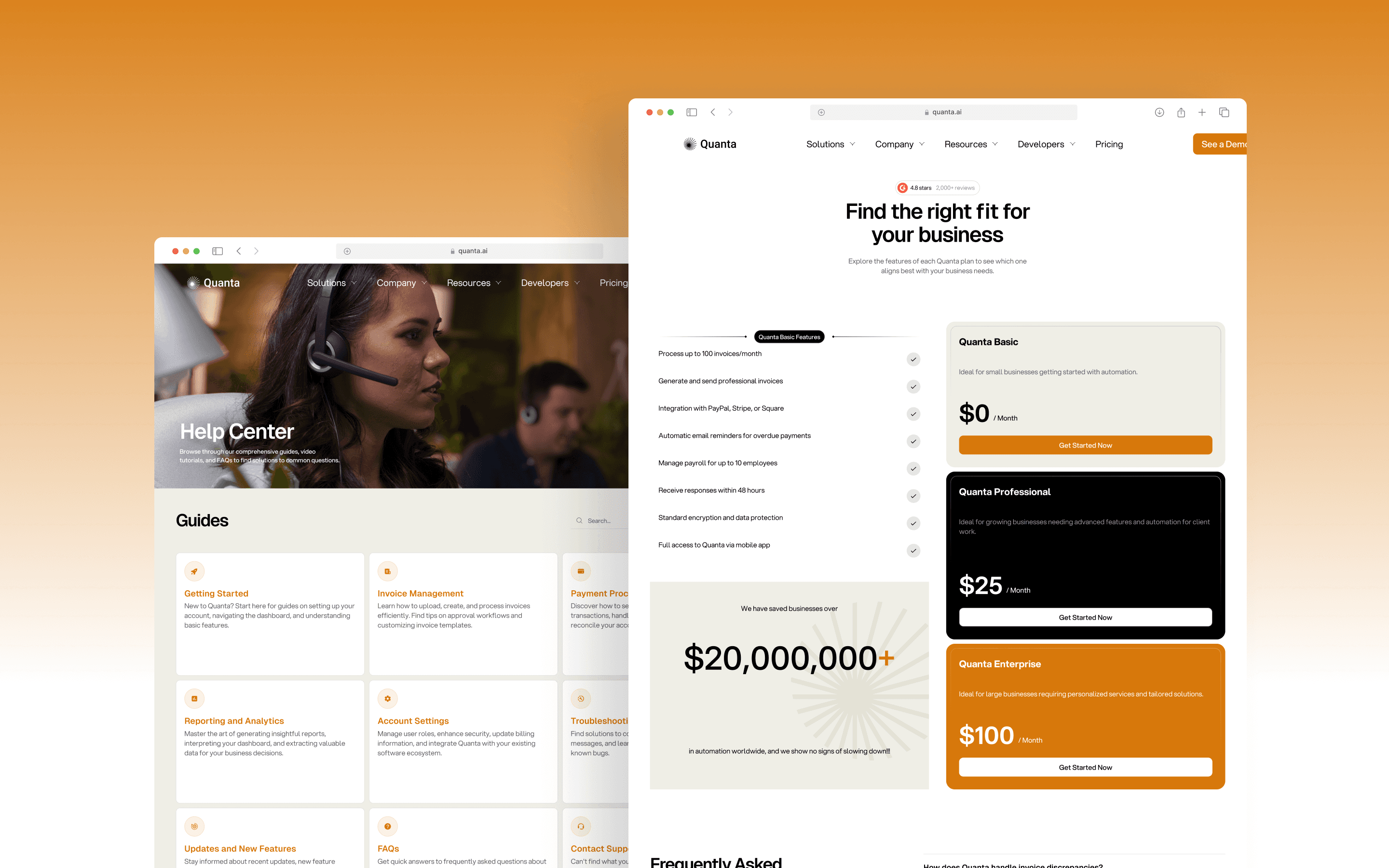Image resolution: width=1389 pixels, height=868 pixels.
Task: Select the Pricing tab in navigation
Action: (x=1109, y=144)
